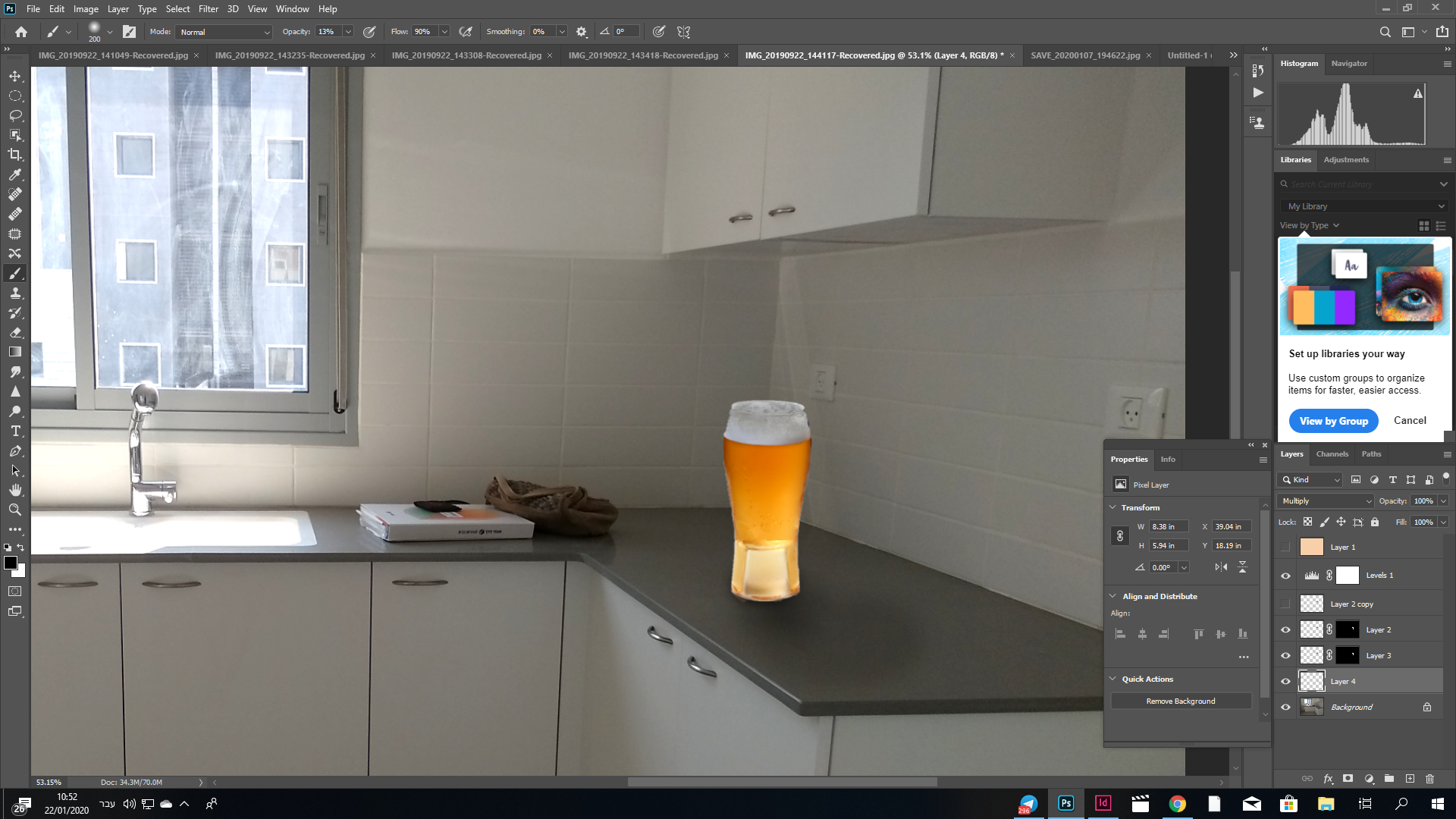Screen dimensions: 1456x819
Task: Select the Eraser tool
Action: coord(15,332)
